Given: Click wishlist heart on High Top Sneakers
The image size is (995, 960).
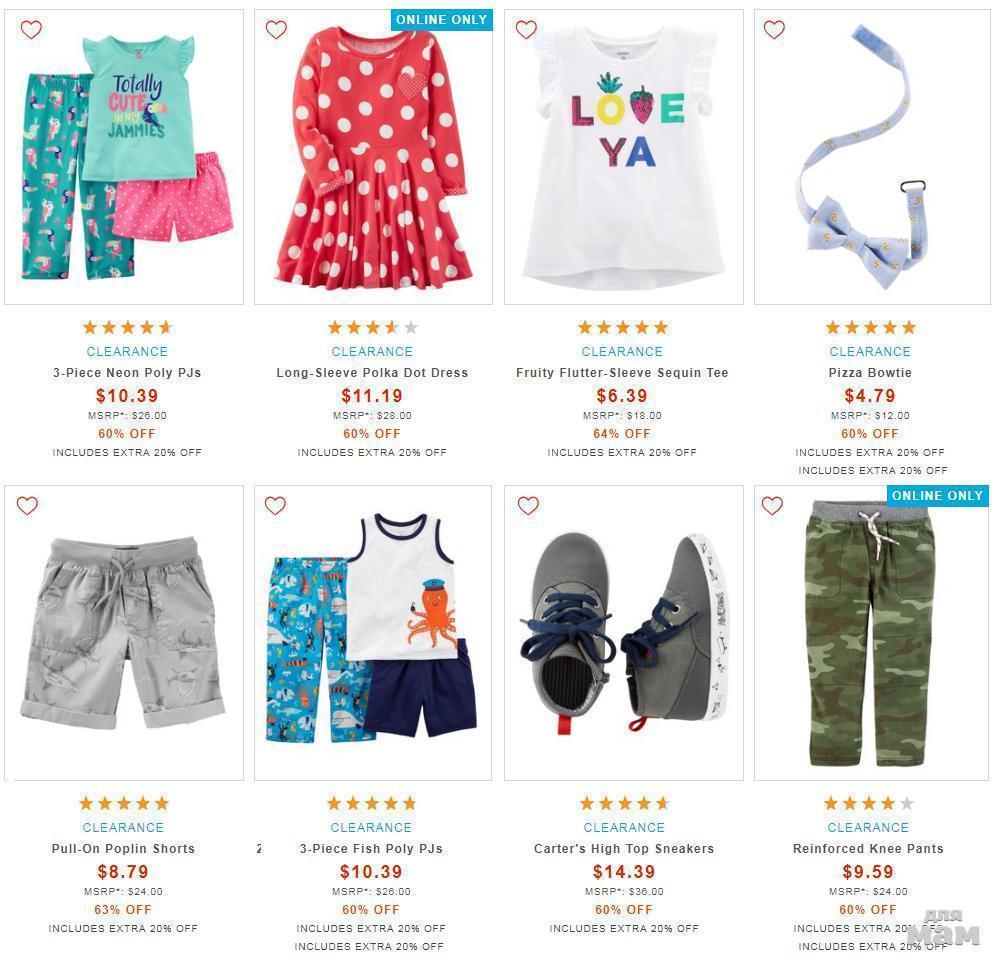Looking at the screenshot, I should pos(528,505).
